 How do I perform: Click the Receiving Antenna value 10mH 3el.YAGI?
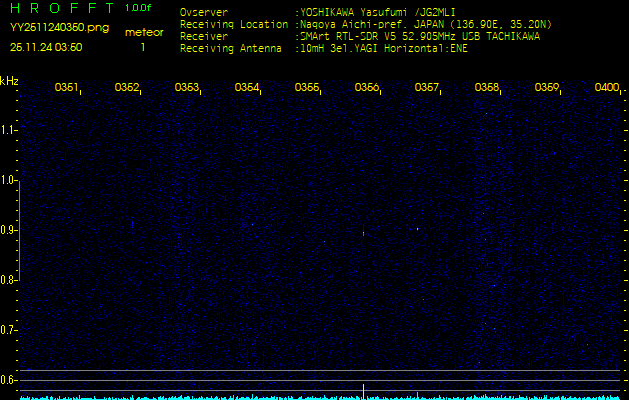coord(384,49)
